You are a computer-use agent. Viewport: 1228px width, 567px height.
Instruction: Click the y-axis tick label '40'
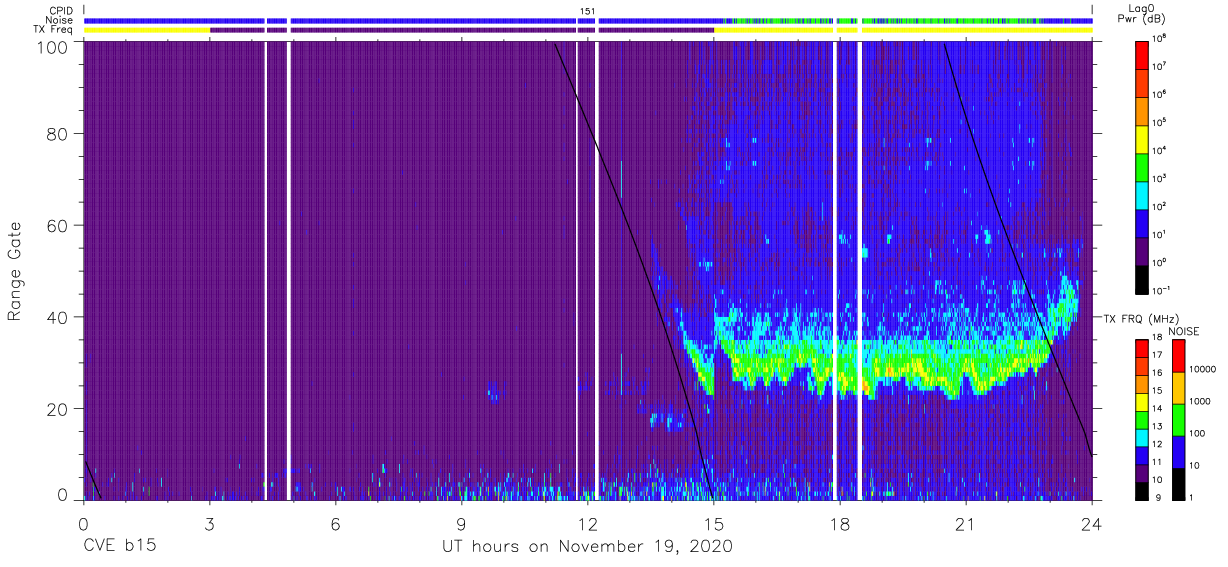[58, 317]
